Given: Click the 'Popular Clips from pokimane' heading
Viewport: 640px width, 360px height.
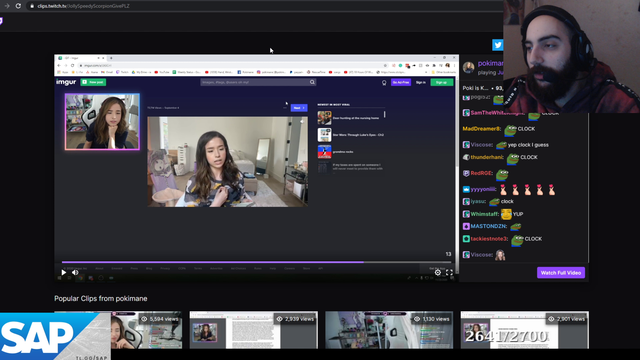Looking at the screenshot, I should (x=101, y=298).
